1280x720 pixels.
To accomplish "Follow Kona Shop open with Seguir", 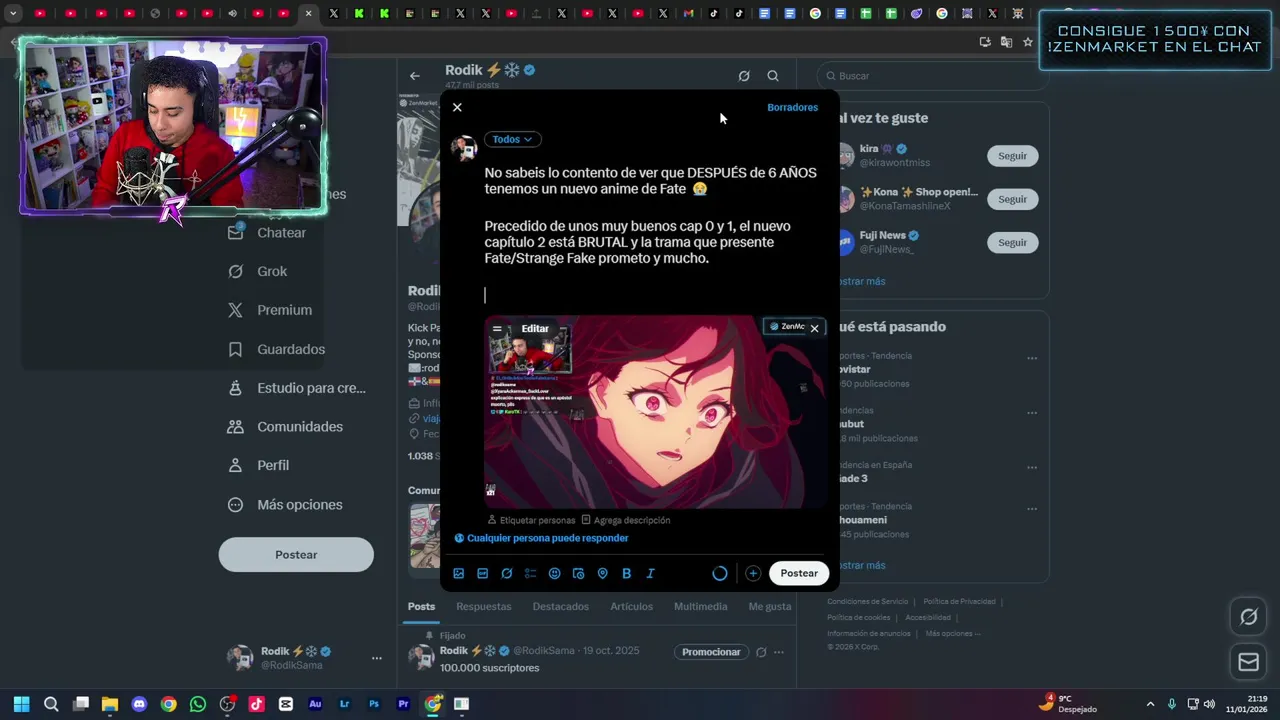I will click(1012, 199).
